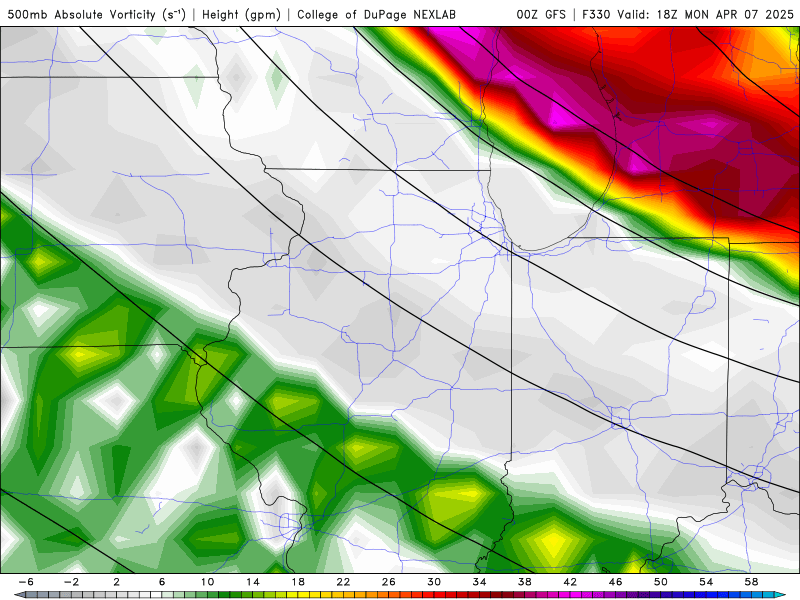
Task: Click the '14' color scale label
Action: 253,582
